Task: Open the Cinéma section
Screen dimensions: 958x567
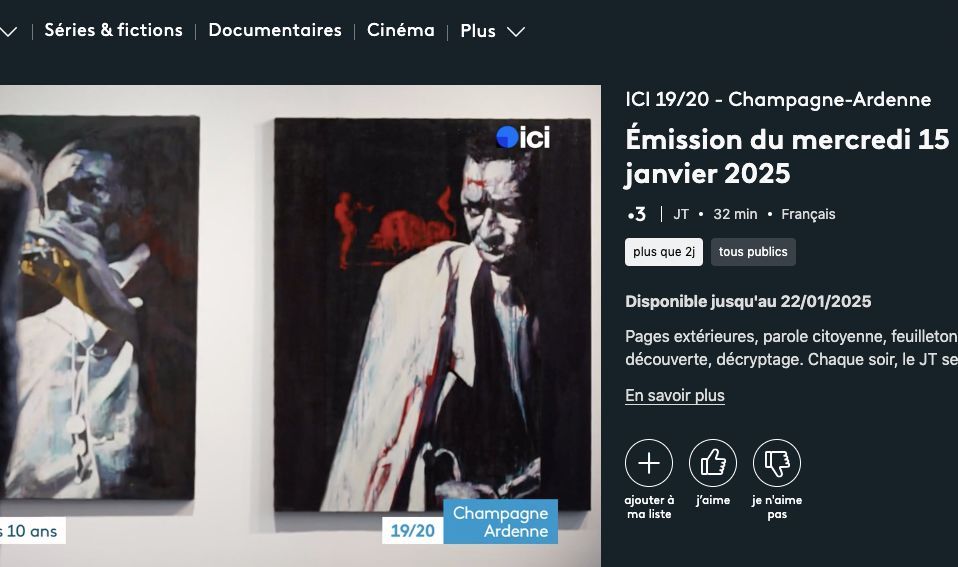Action: [x=401, y=30]
